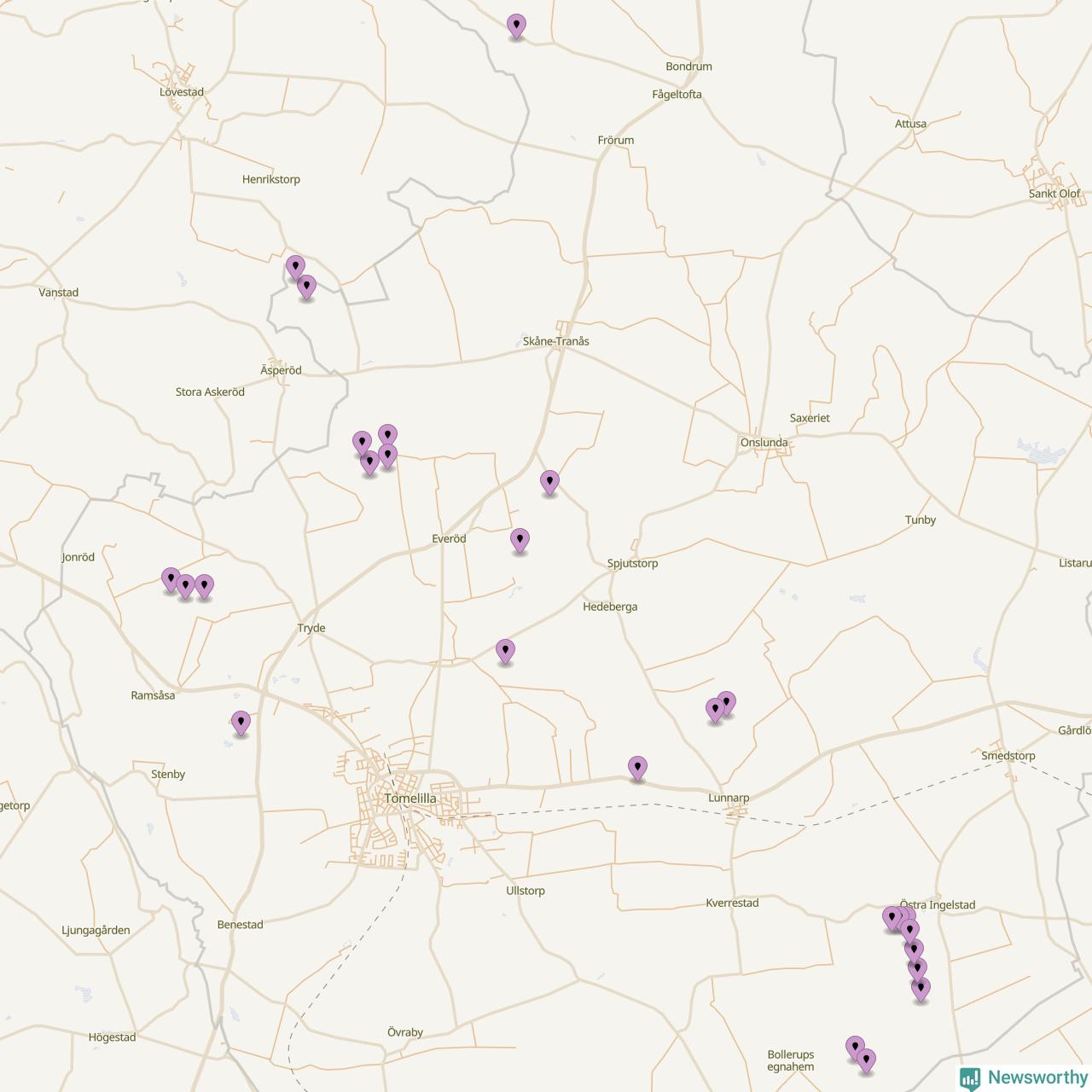Click the Lövestad label
Screen dimensions: 1092x1092
pyautogui.click(x=182, y=92)
